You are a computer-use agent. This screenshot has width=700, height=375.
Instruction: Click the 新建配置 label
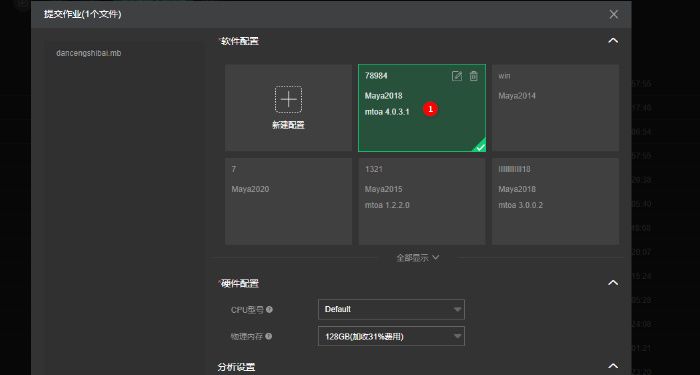288,125
